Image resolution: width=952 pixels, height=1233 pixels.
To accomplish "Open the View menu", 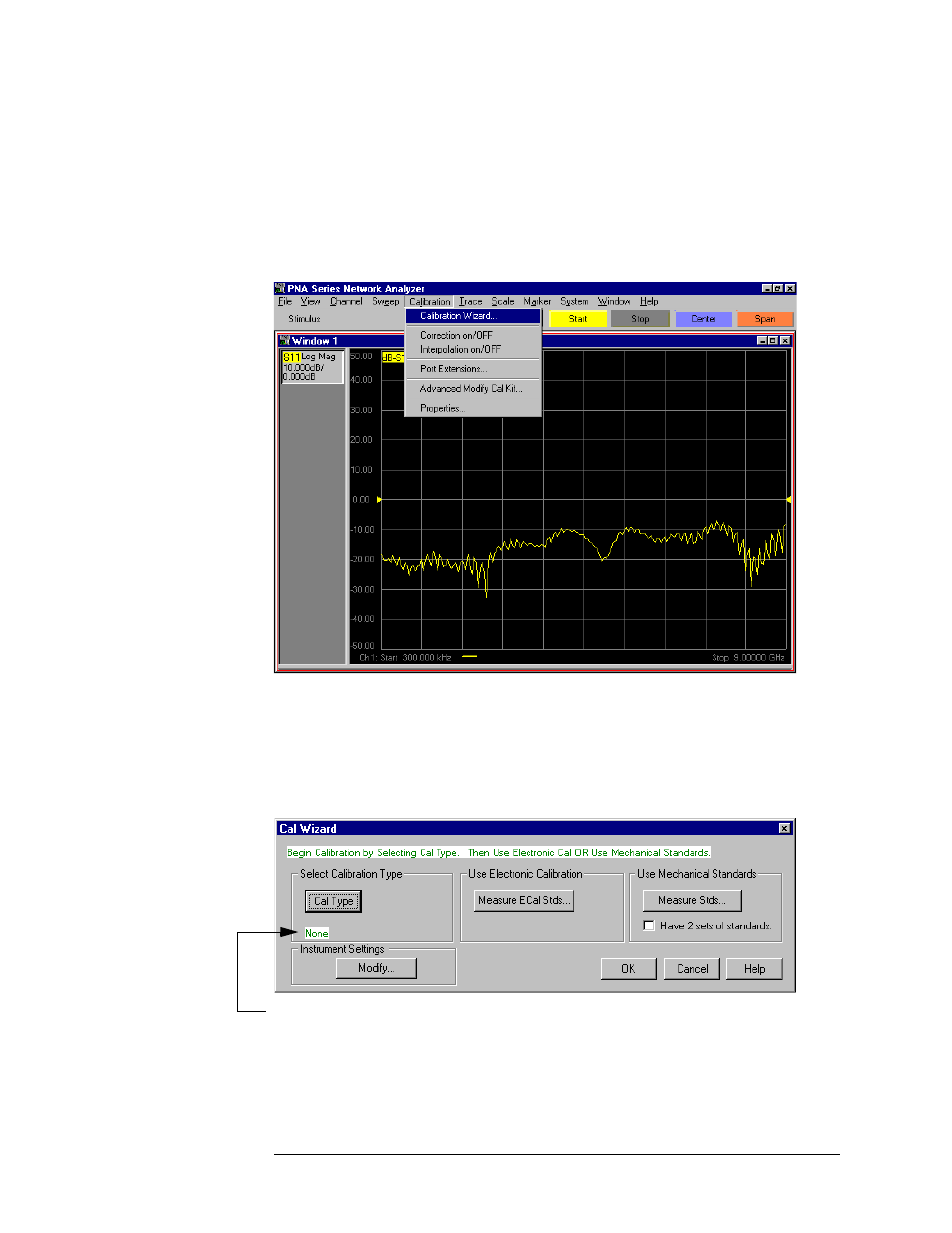I will tap(311, 301).
